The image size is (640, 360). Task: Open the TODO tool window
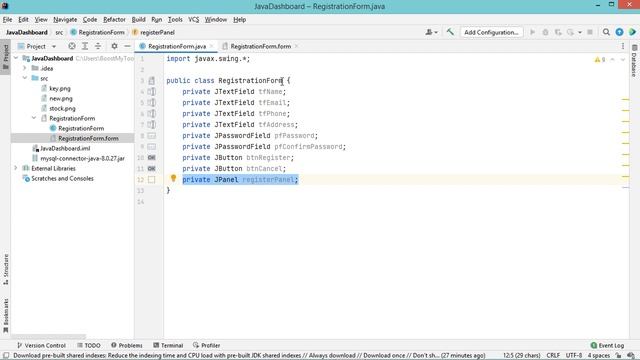click(89, 345)
